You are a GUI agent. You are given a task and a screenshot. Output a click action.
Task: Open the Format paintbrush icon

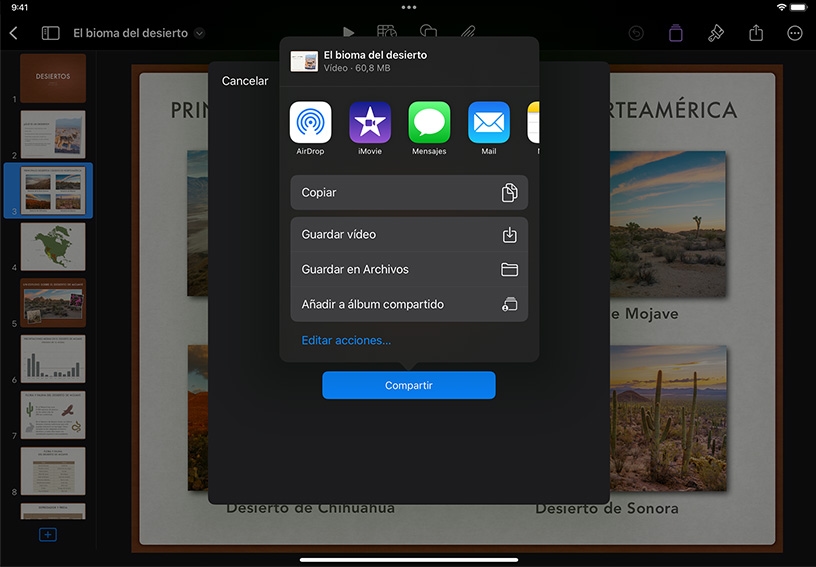716,33
